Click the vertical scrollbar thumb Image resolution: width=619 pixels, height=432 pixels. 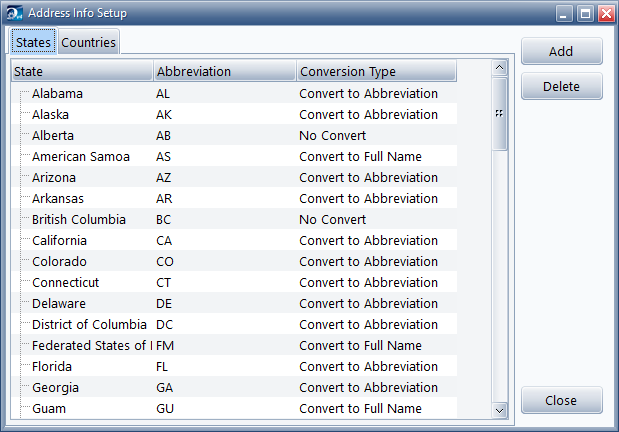500,112
